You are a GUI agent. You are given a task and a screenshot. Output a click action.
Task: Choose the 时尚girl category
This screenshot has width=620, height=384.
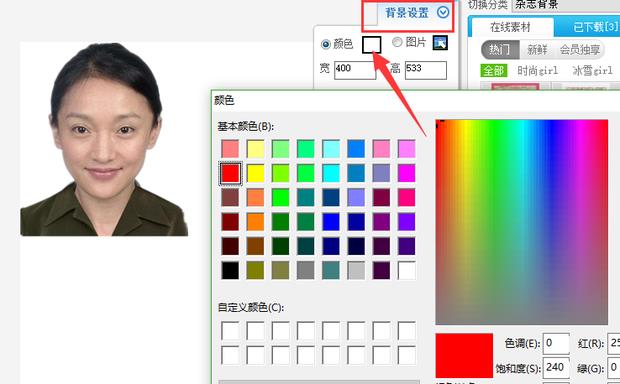point(538,71)
